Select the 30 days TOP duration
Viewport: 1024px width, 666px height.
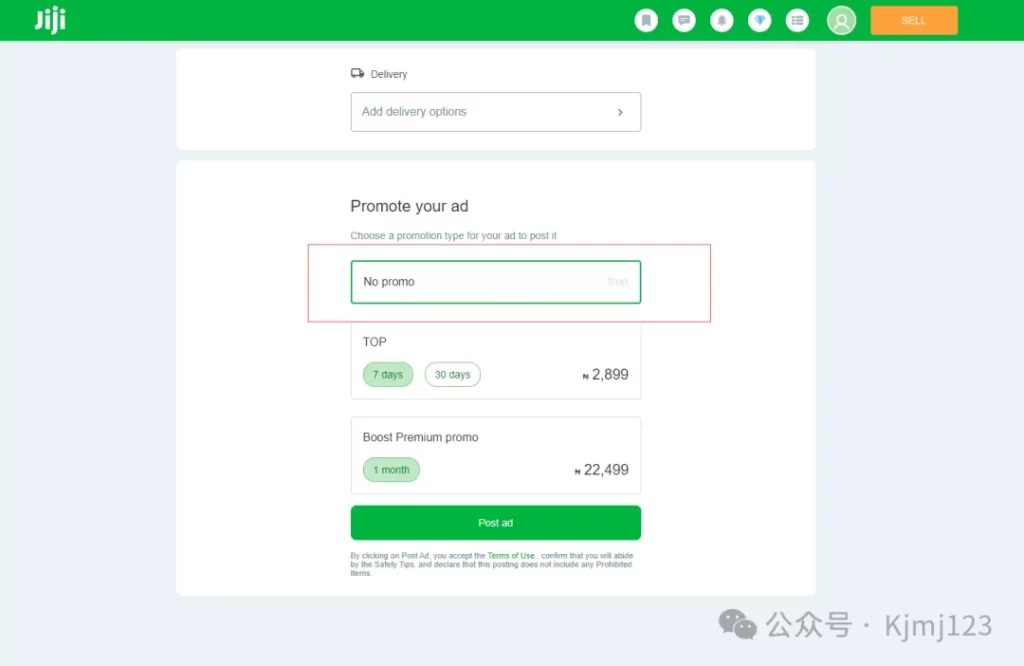(x=453, y=374)
